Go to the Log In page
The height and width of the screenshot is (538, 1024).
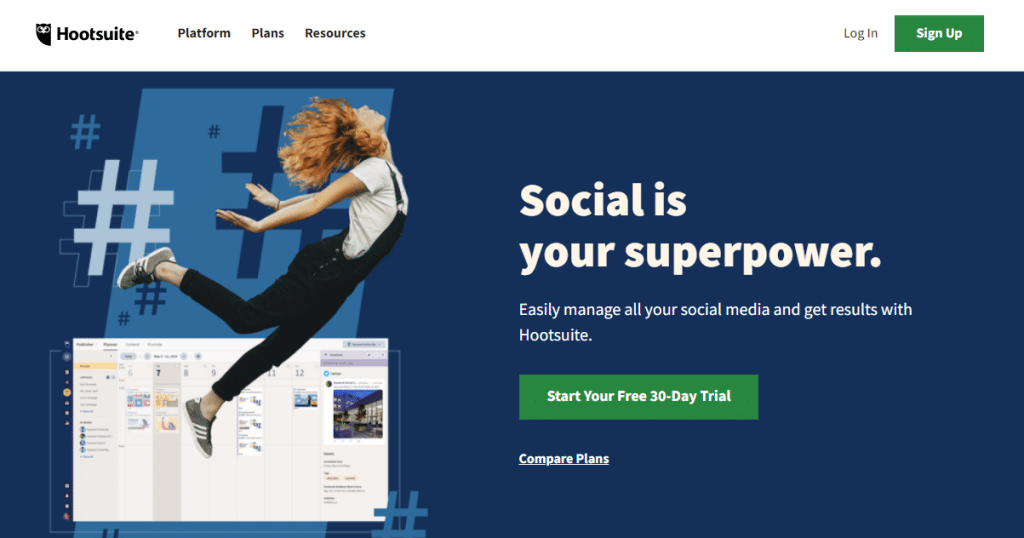(860, 33)
